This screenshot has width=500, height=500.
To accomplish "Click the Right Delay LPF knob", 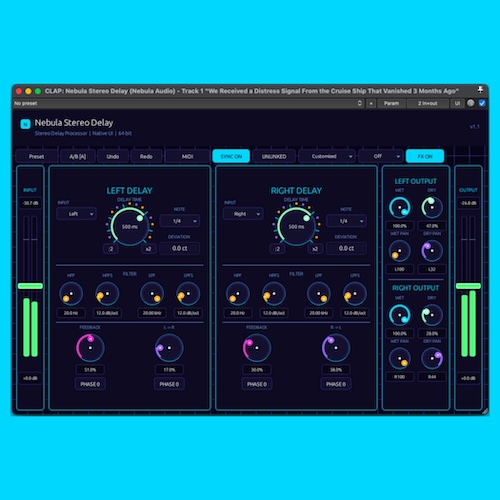I will 319,294.
